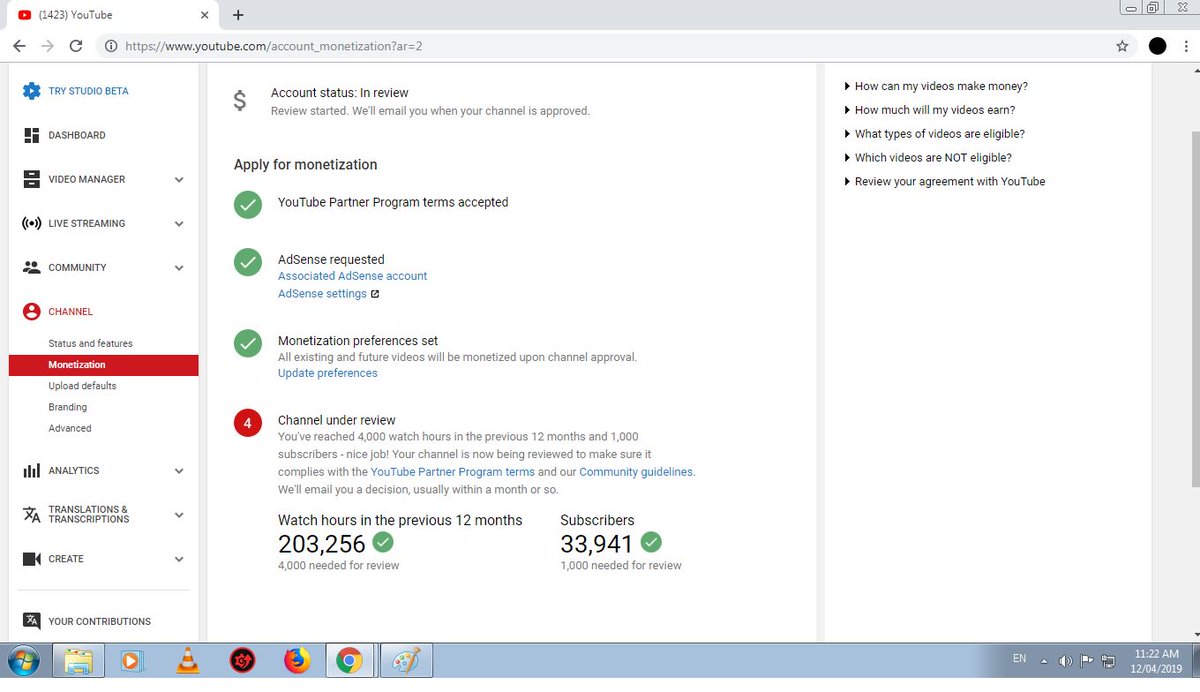Click the Apply for monetization heading
Viewport: 1200px width, 692px height.
point(306,165)
